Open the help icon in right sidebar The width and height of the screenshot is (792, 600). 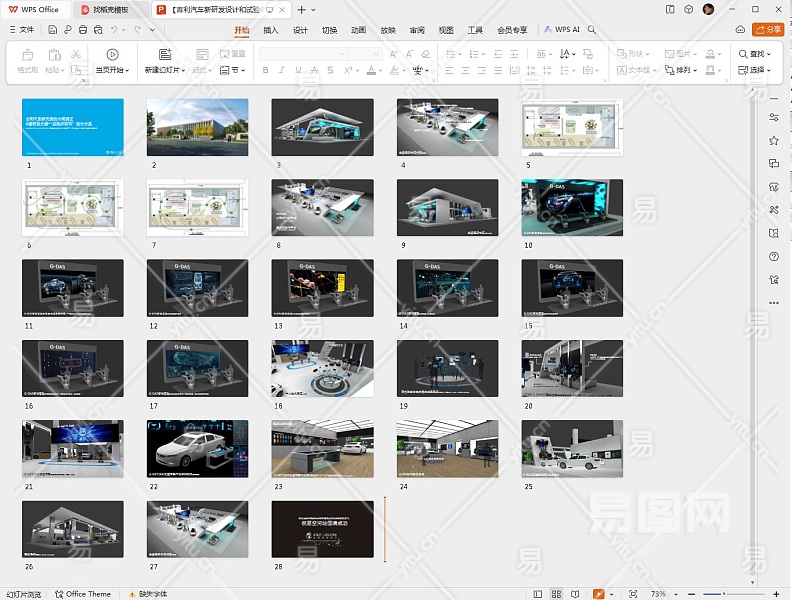pos(774,256)
